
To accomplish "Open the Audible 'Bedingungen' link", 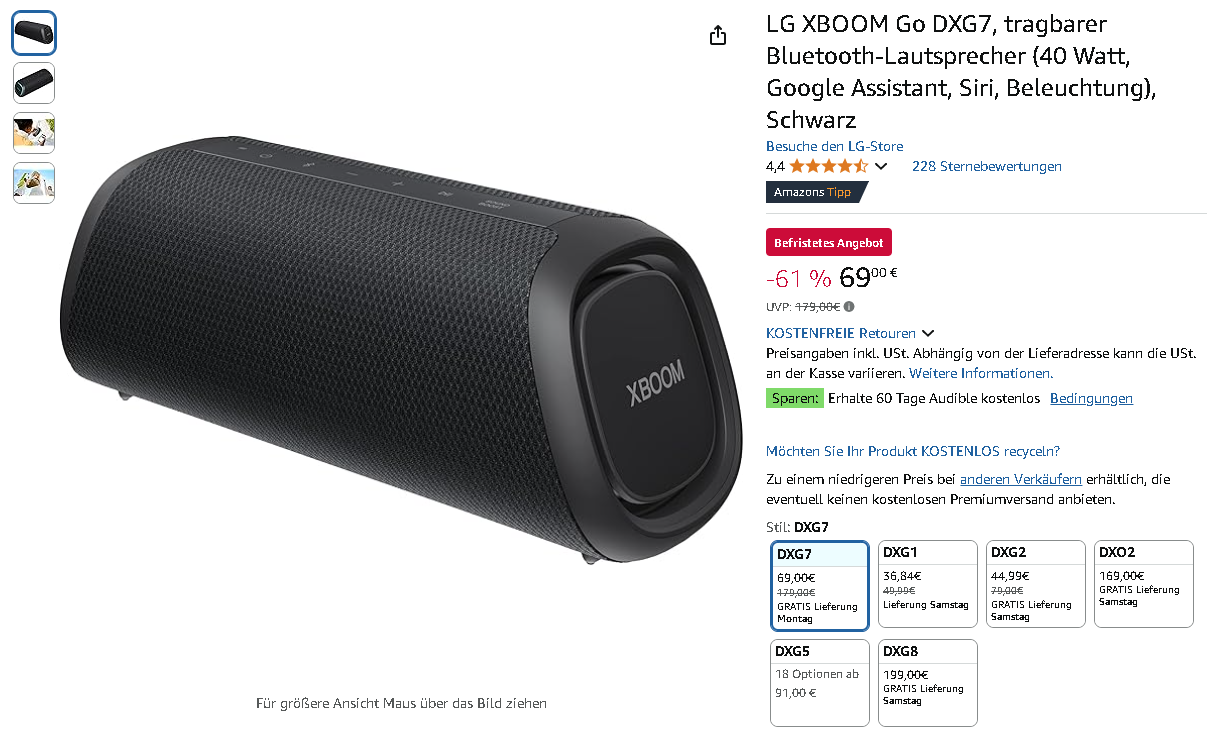I will [1091, 398].
